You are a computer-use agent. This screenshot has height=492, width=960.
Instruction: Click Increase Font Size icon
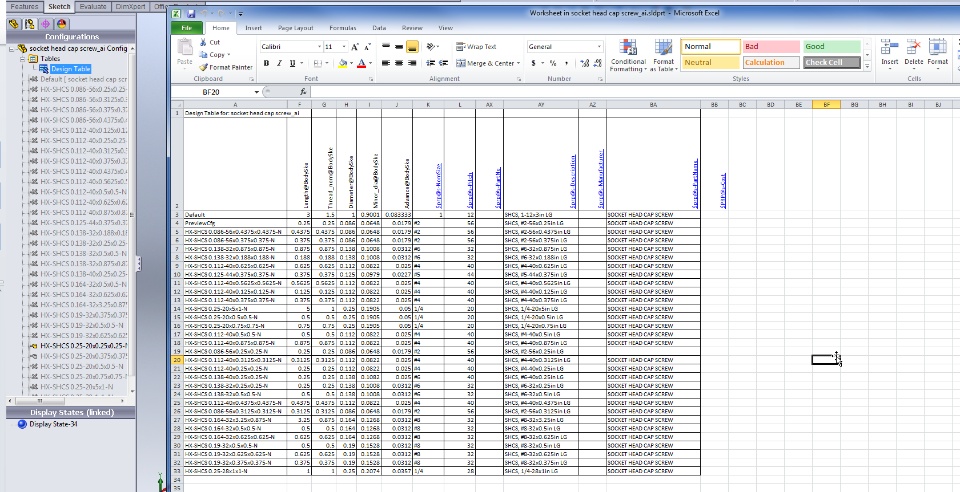tap(356, 47)
